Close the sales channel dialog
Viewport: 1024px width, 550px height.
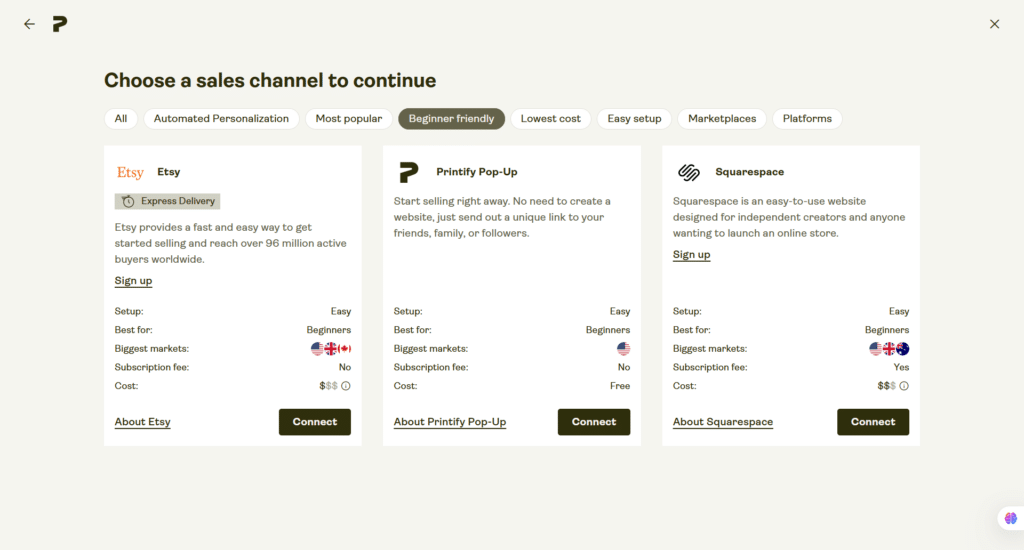(x=994, y=24)
